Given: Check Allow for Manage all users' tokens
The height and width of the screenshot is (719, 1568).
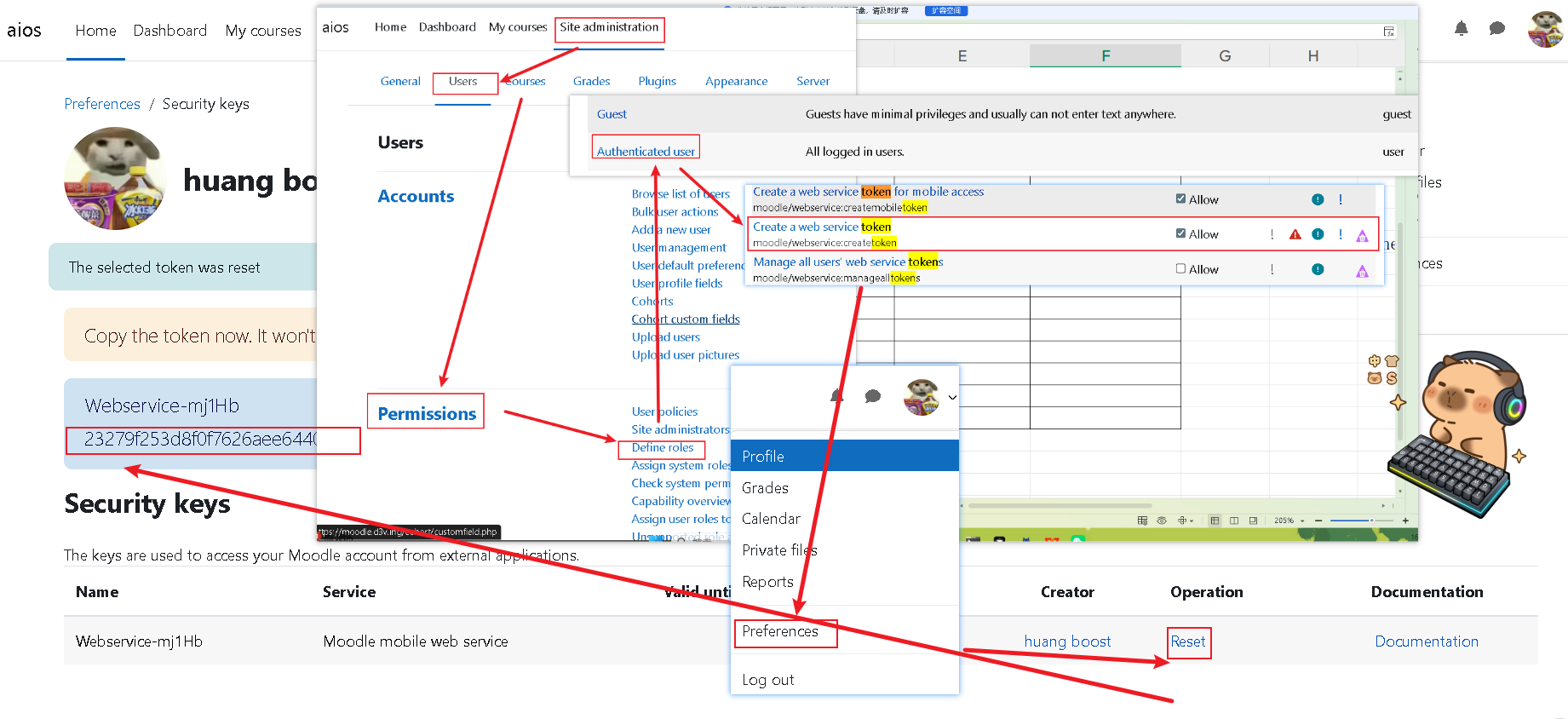Looking at the screenshot, I should pyautogui.click(x=1180, y=269).
